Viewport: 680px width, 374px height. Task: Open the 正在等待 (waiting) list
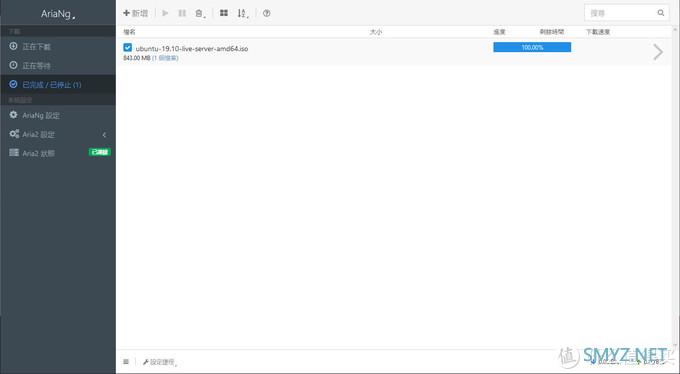click(58, 66)
